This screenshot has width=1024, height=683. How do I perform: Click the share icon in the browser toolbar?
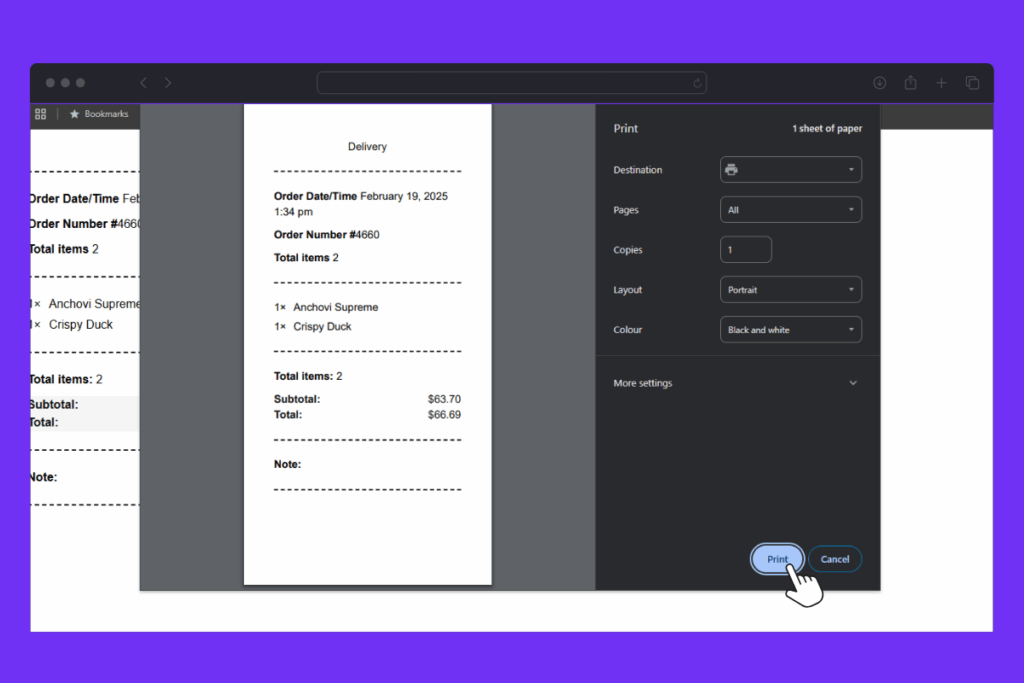click(910, 83)
